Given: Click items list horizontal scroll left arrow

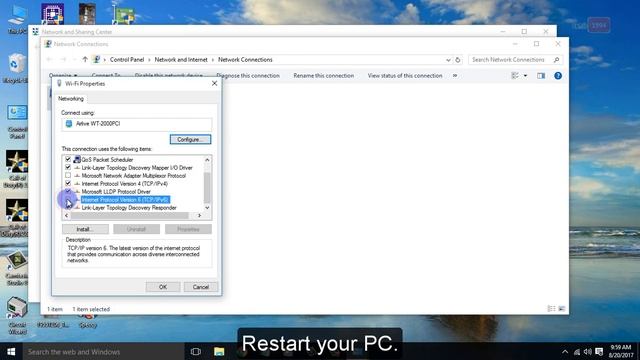Looking at the screenshot, I should click(67, 216).
